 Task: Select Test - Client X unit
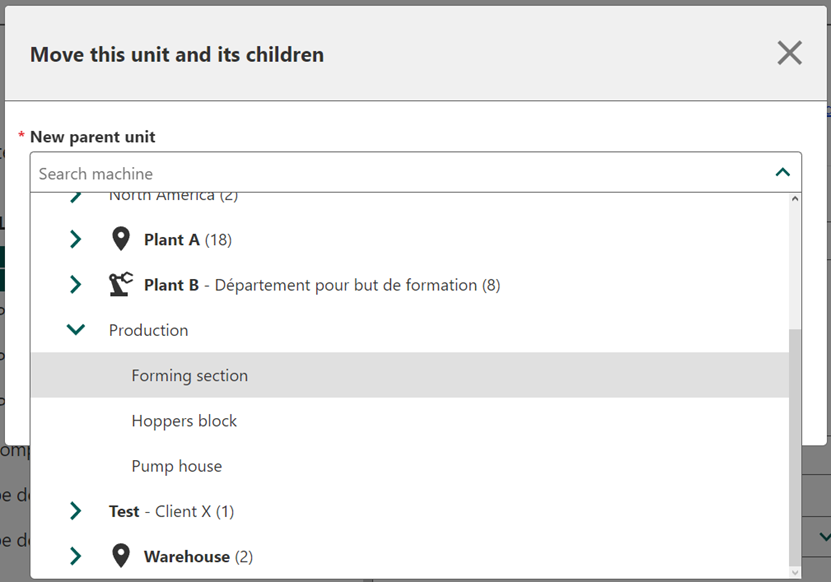point(171,511)
